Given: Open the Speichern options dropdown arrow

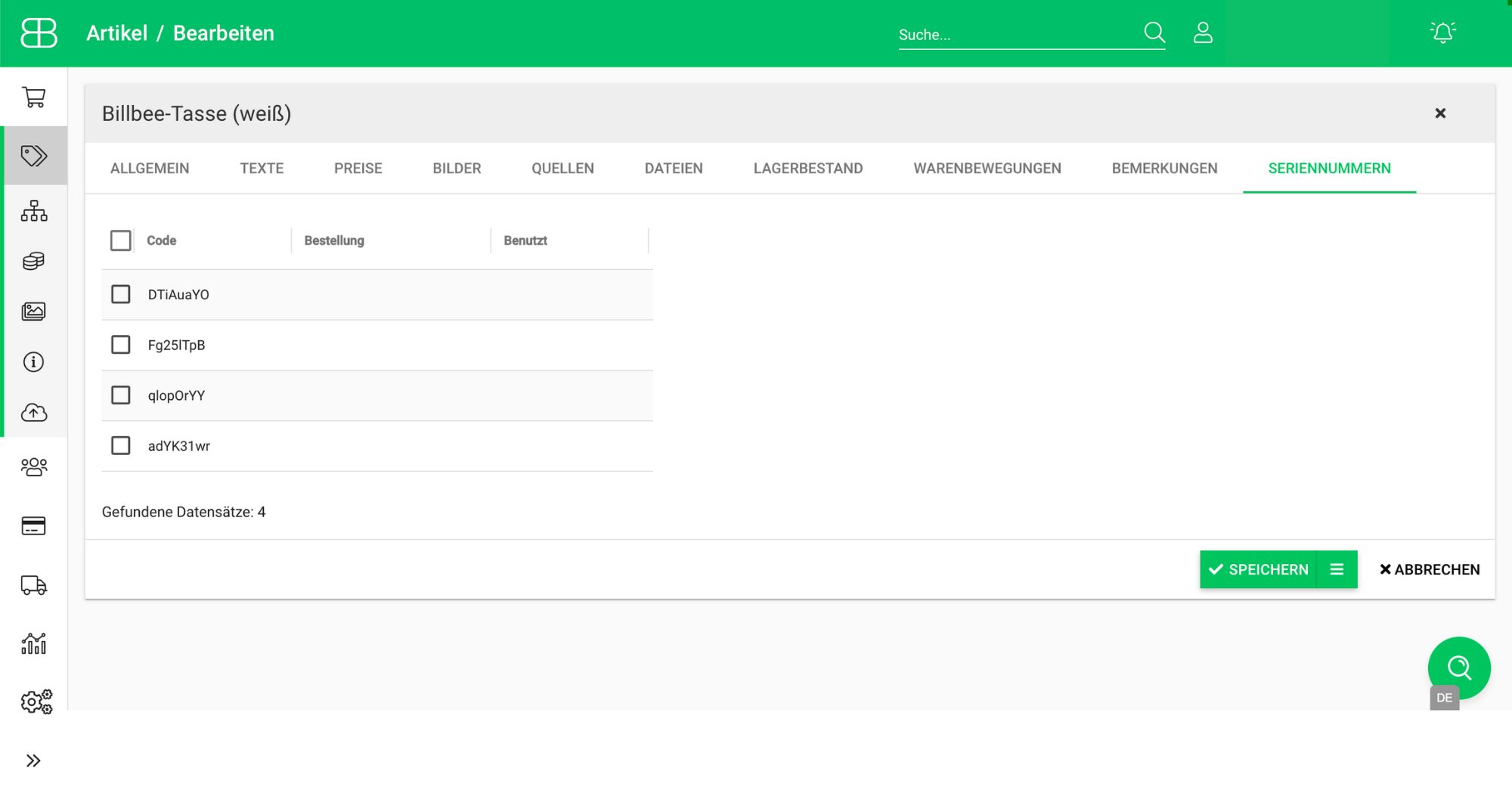Looking at the screenshot, I should click(x=1337, y=569).
